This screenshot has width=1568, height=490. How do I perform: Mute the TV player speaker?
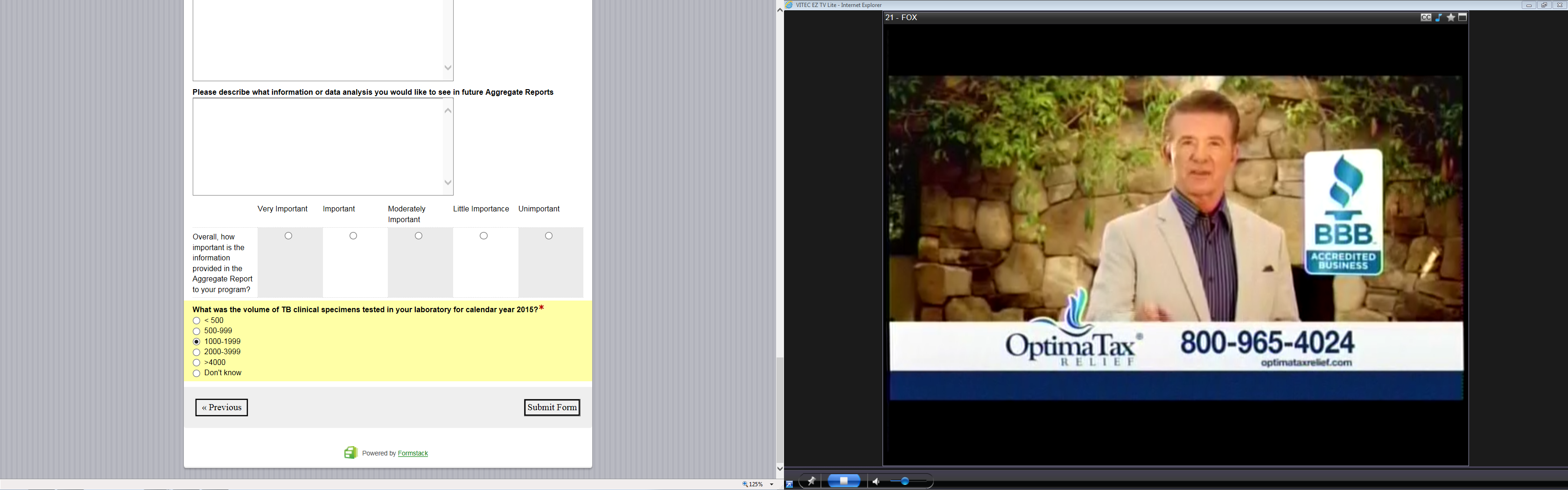(x=876, y=482)
